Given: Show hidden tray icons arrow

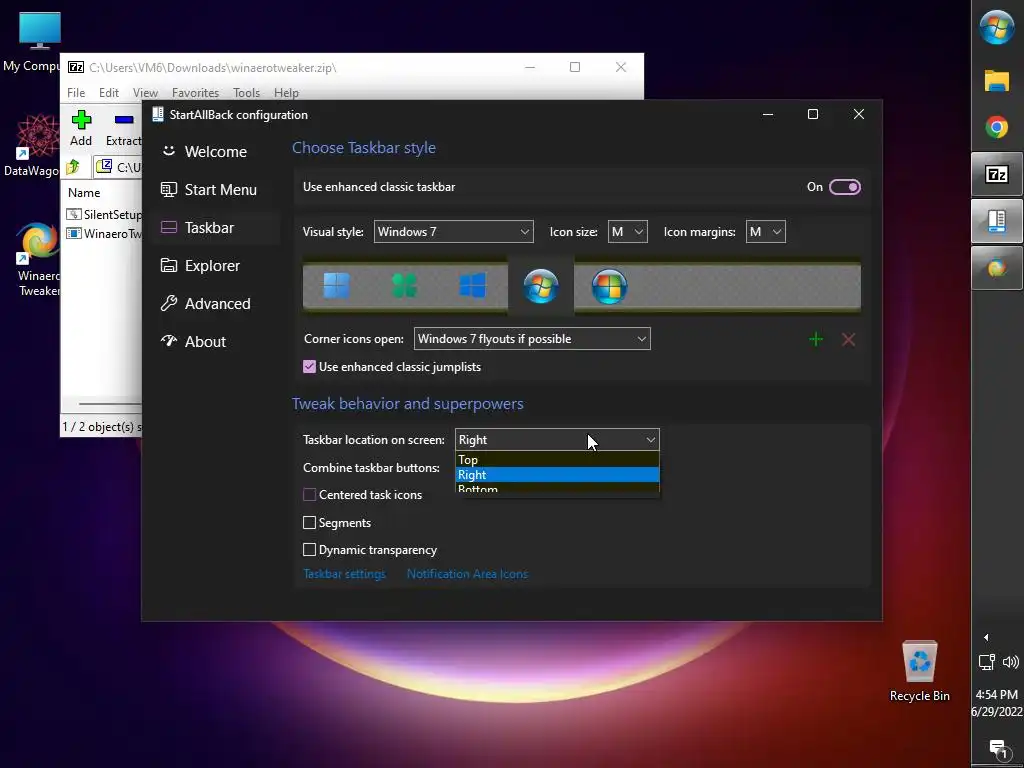Looking at the screenshot, I should pyautogui.click(x=986, y=637).
